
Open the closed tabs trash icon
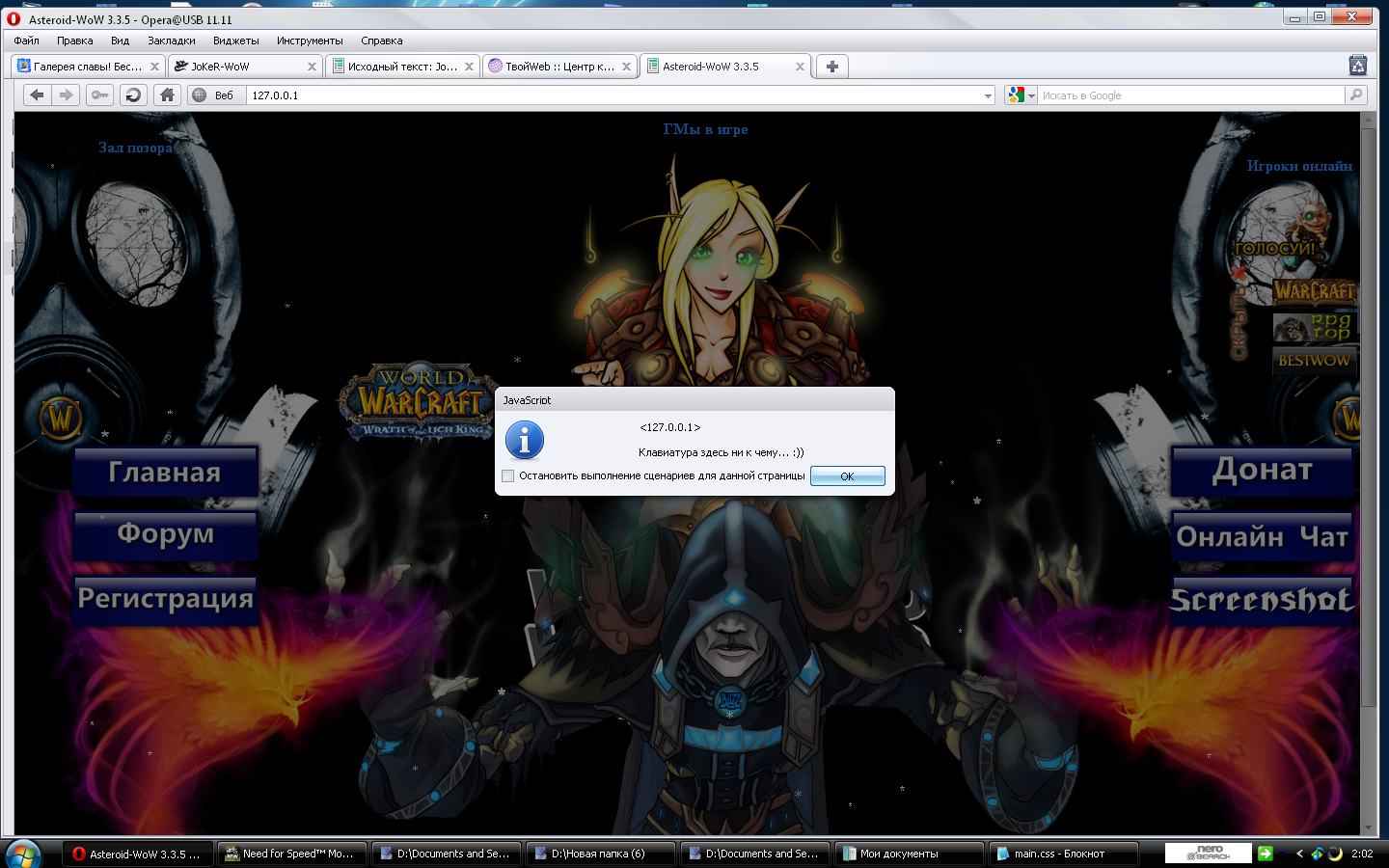coord(1358,66)
